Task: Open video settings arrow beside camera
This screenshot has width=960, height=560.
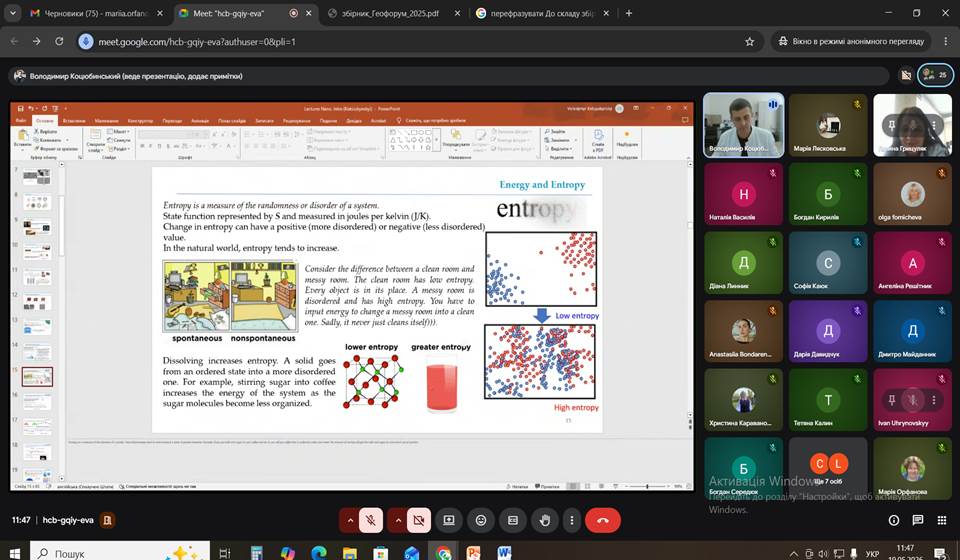Action: click(x=398, y=520)
